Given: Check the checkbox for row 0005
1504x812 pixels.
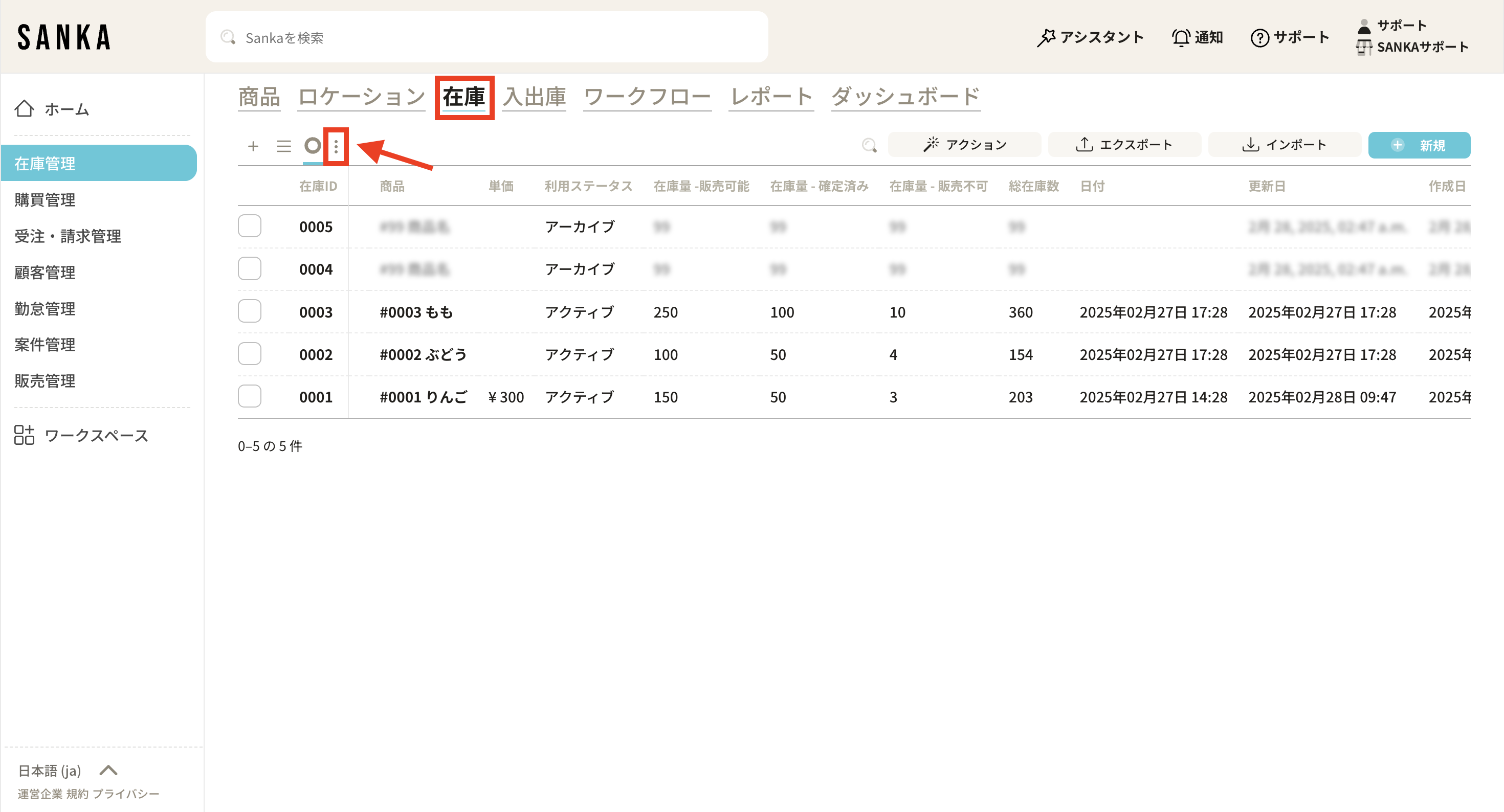Looking at the screenshot, I should pyautogui.click(x=249, y=226).
